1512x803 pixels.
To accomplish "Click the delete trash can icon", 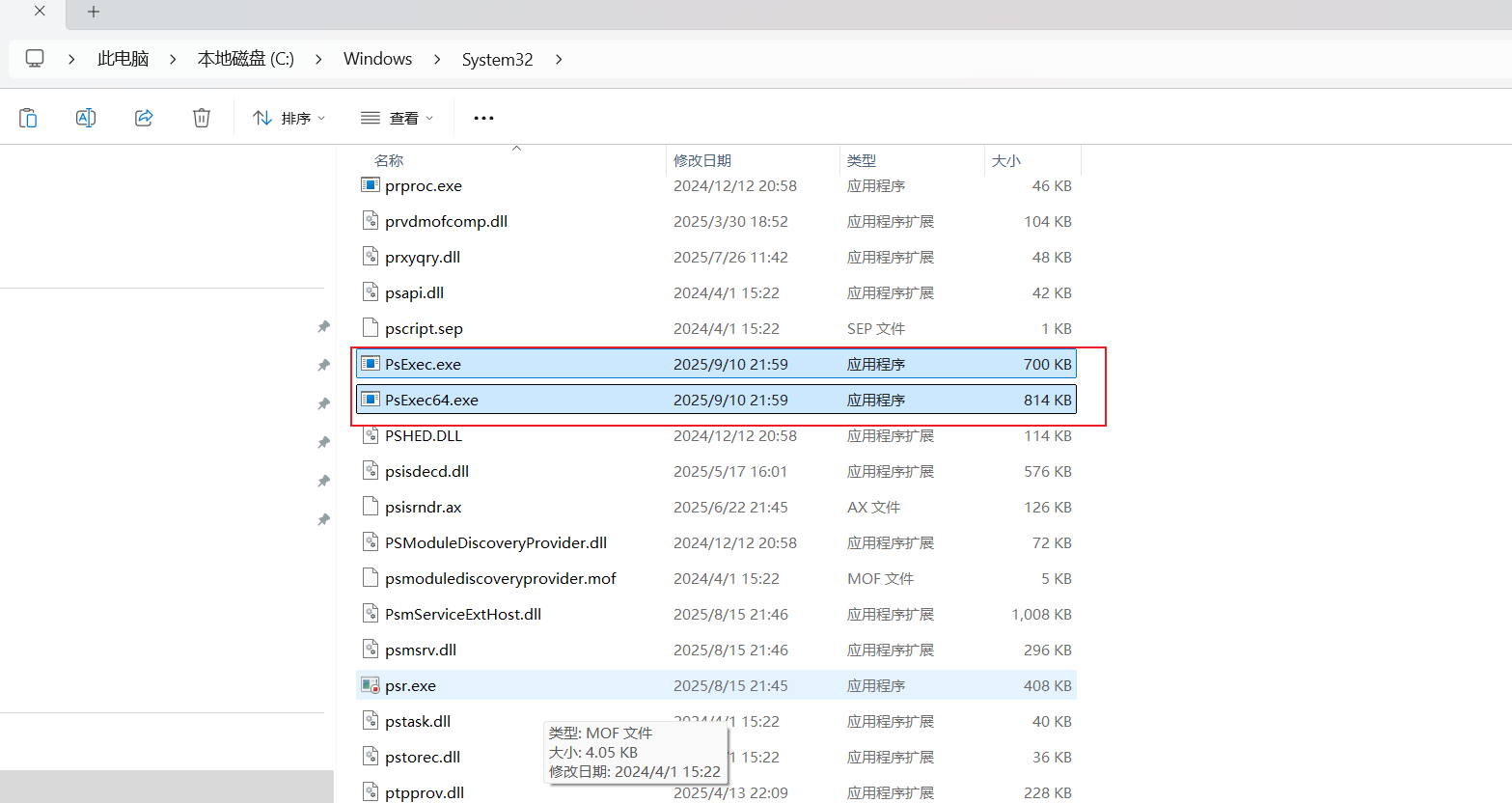I will tap(202, 118).
